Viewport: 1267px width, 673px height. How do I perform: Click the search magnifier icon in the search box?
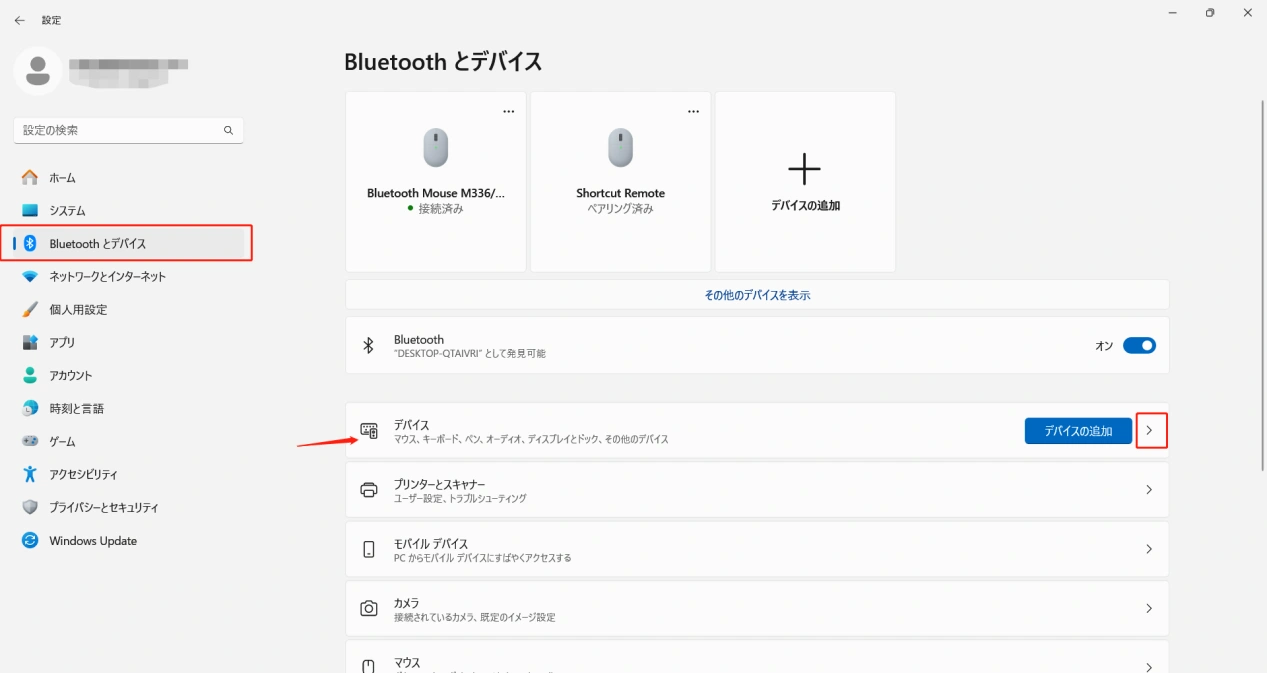228,130
